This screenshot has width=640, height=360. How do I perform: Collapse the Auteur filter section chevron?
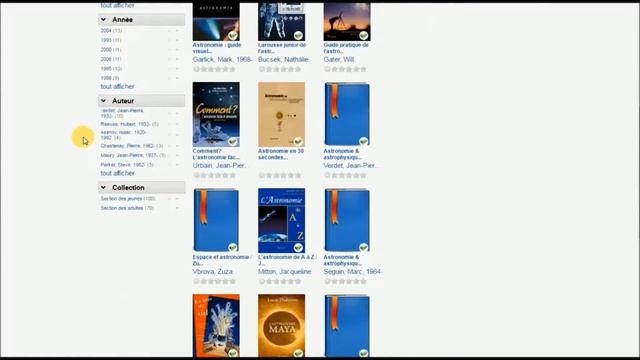[104, 101]
